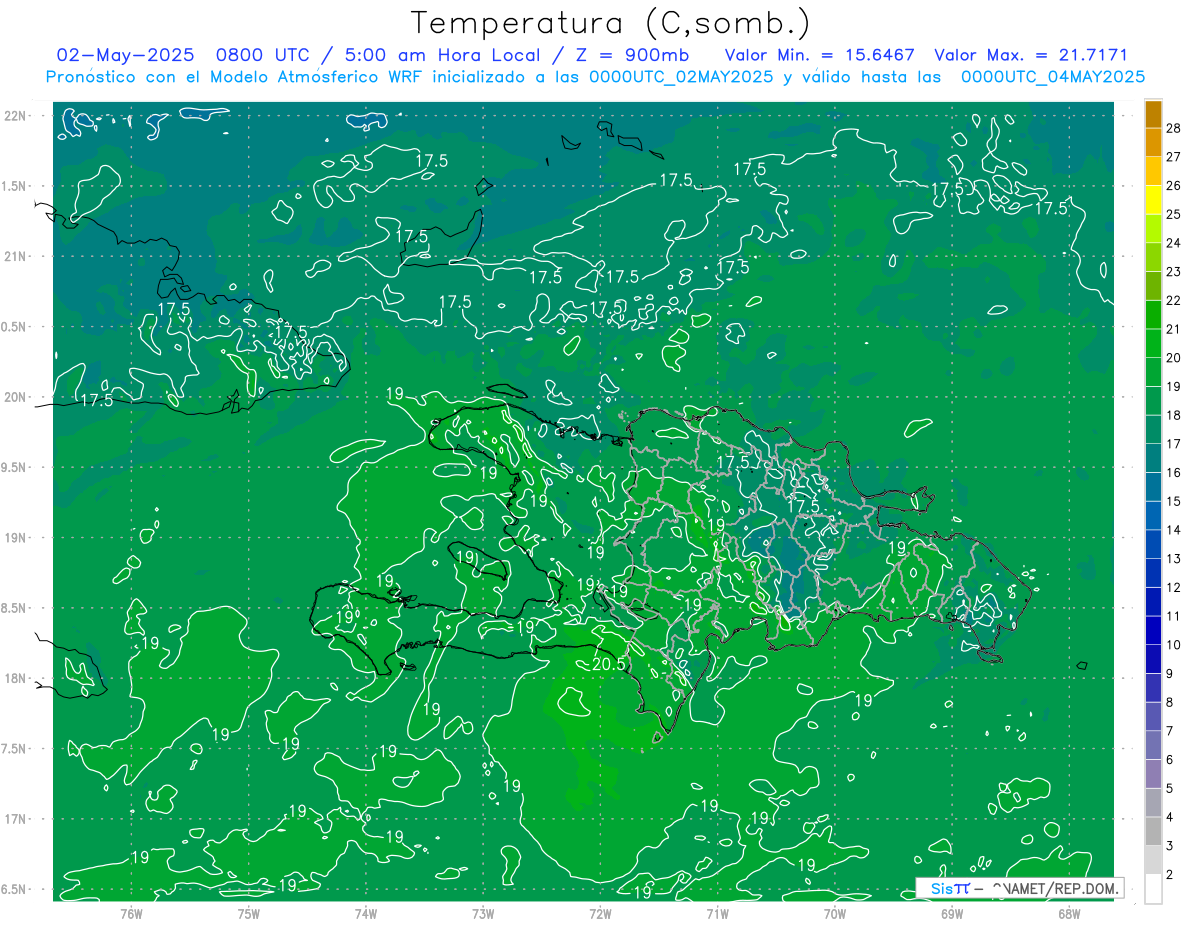Screen dimensions: 1200x927
Task: Click the '9' legend scale number
Action: [x=1170, y=674]
